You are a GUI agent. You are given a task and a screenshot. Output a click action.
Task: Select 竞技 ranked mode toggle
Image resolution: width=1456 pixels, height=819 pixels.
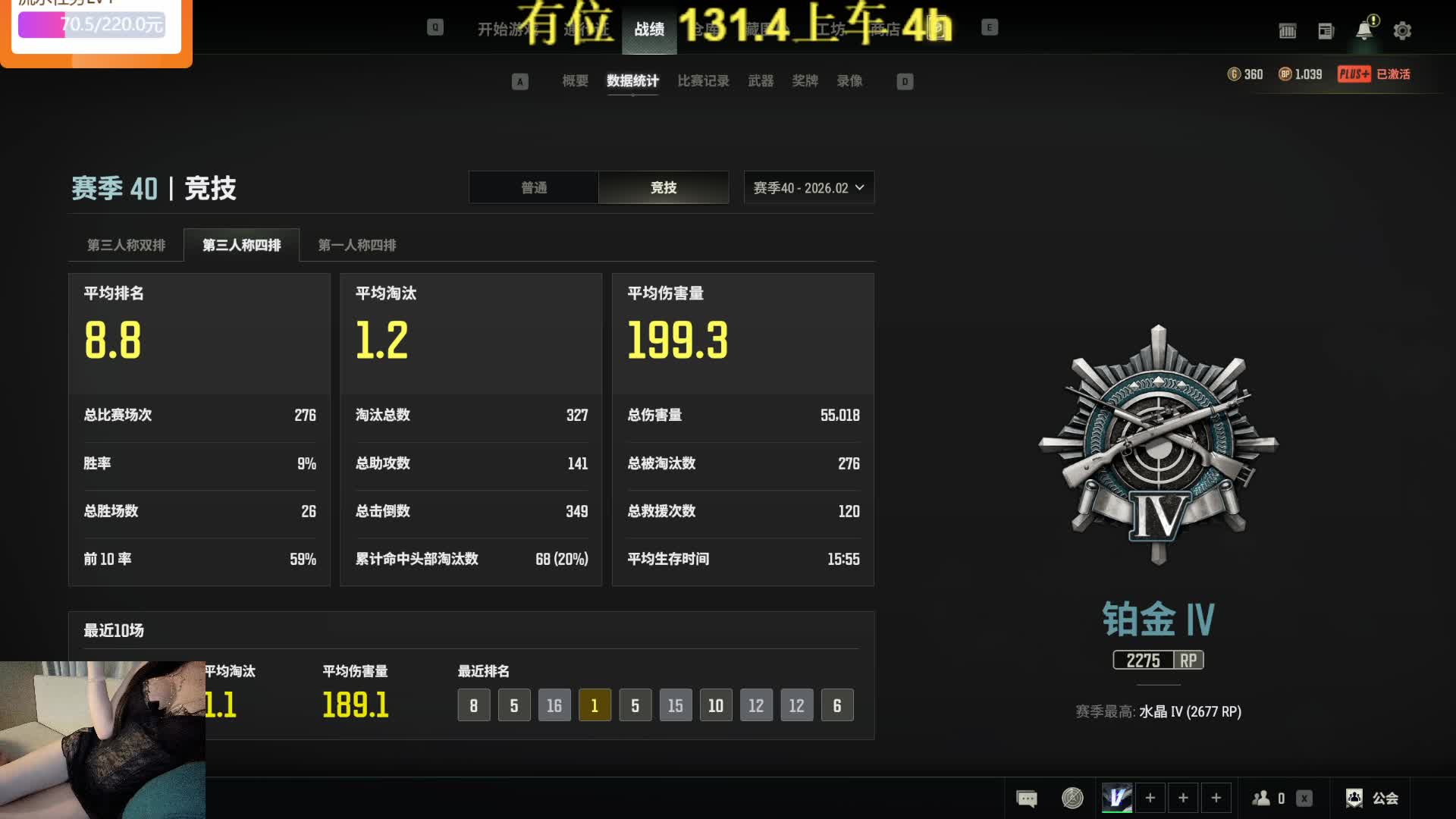tap(664, 187)
